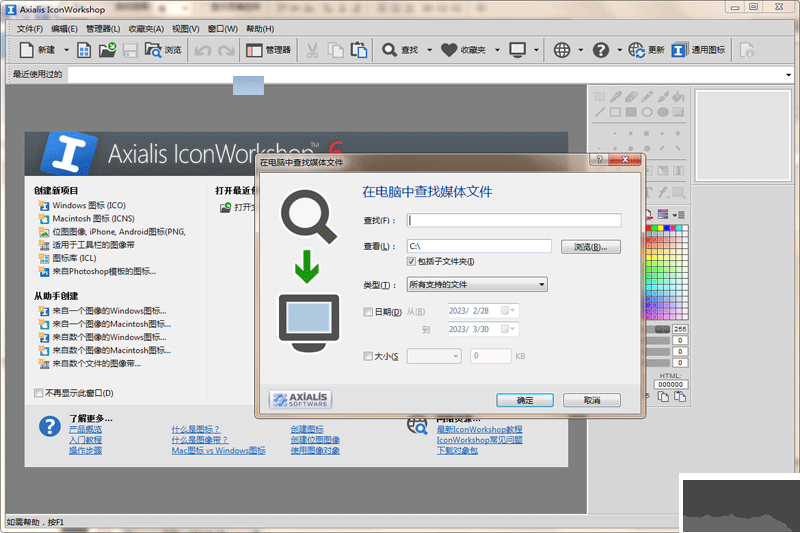Screen dimensions: 800x533
Task: Click the Search (查找) magnifier toolbar icon
Action: (389, 49)
